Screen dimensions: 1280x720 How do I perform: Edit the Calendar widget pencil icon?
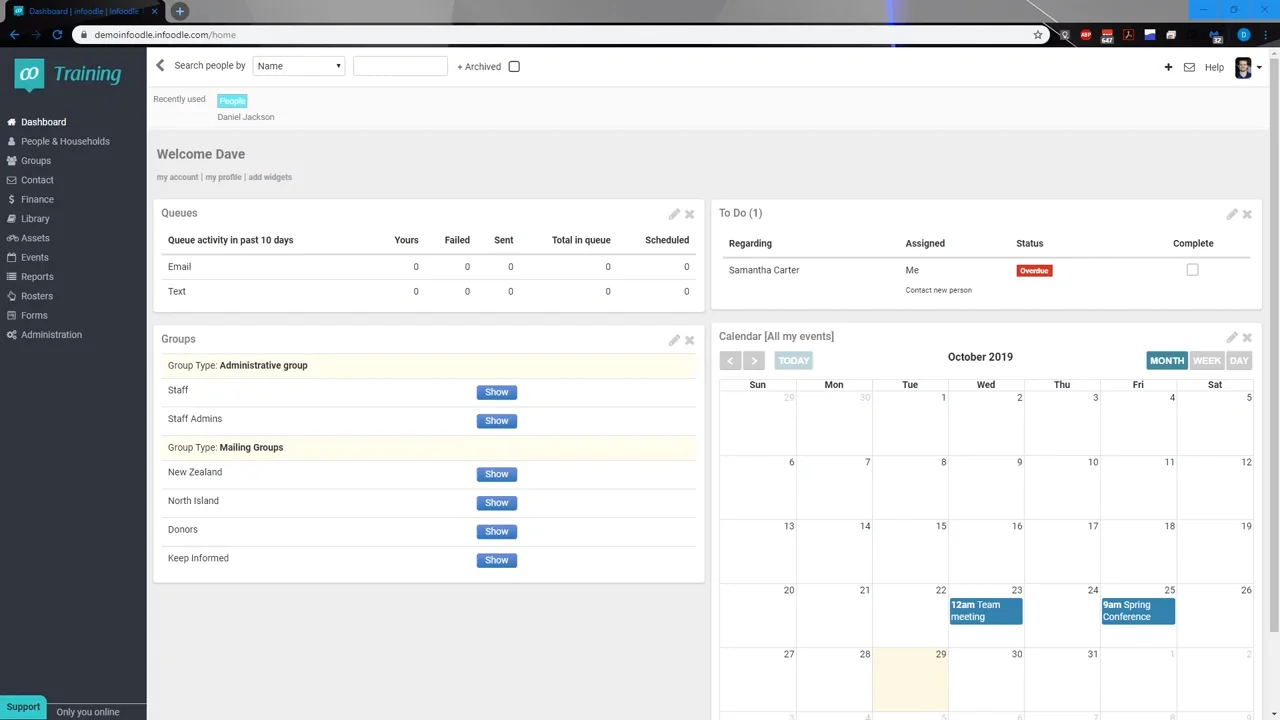coord(1232,337)
